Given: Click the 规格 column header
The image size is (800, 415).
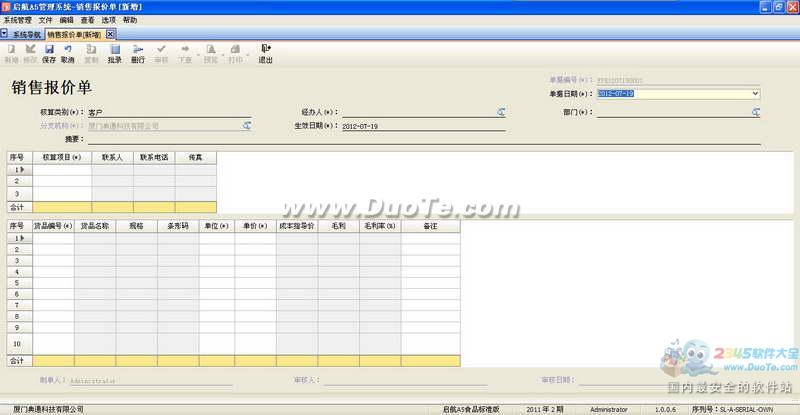Looking at the screenshot, I should click(137, 226).
